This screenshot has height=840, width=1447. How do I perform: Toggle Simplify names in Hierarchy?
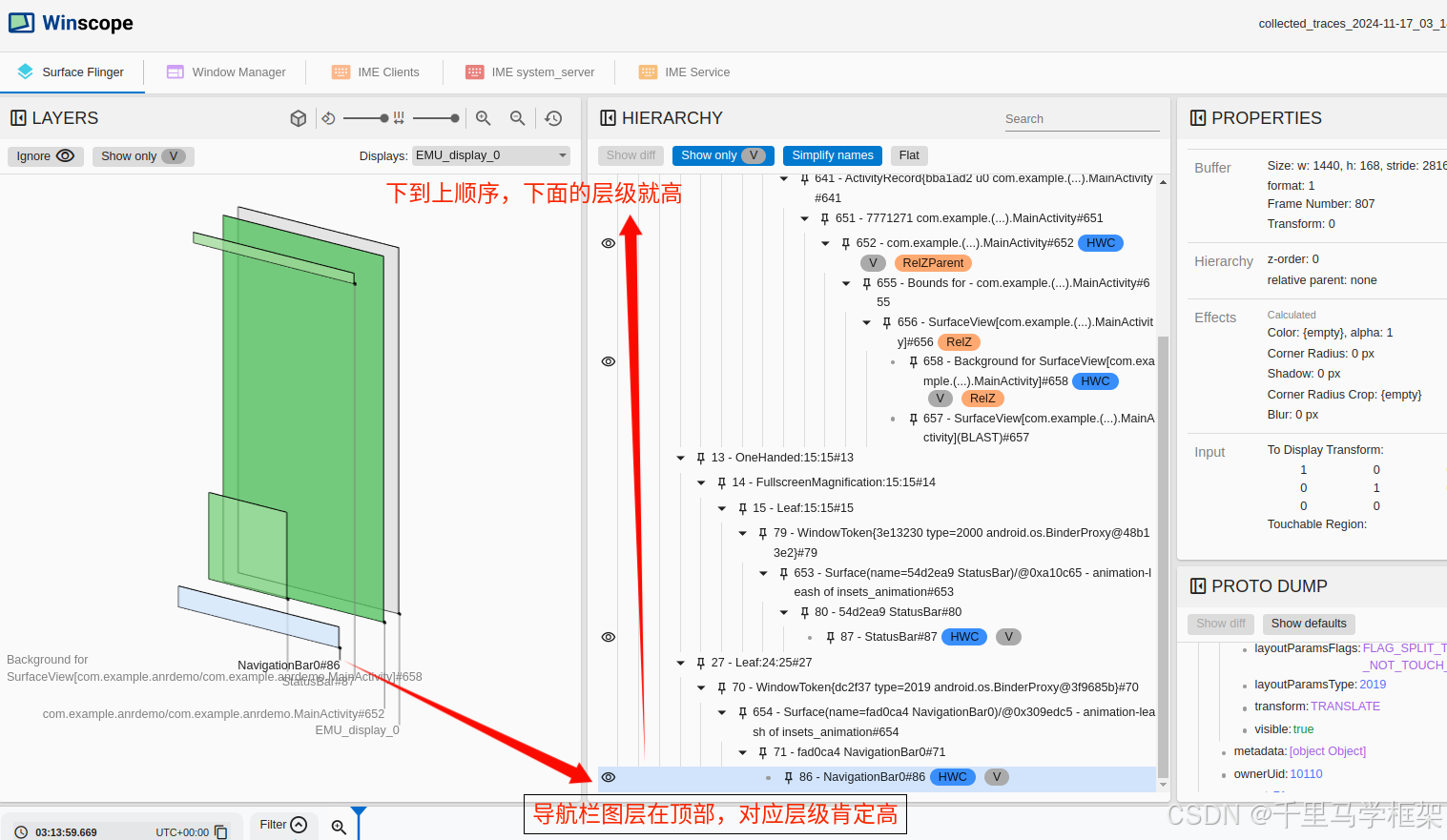pos(833,155)
